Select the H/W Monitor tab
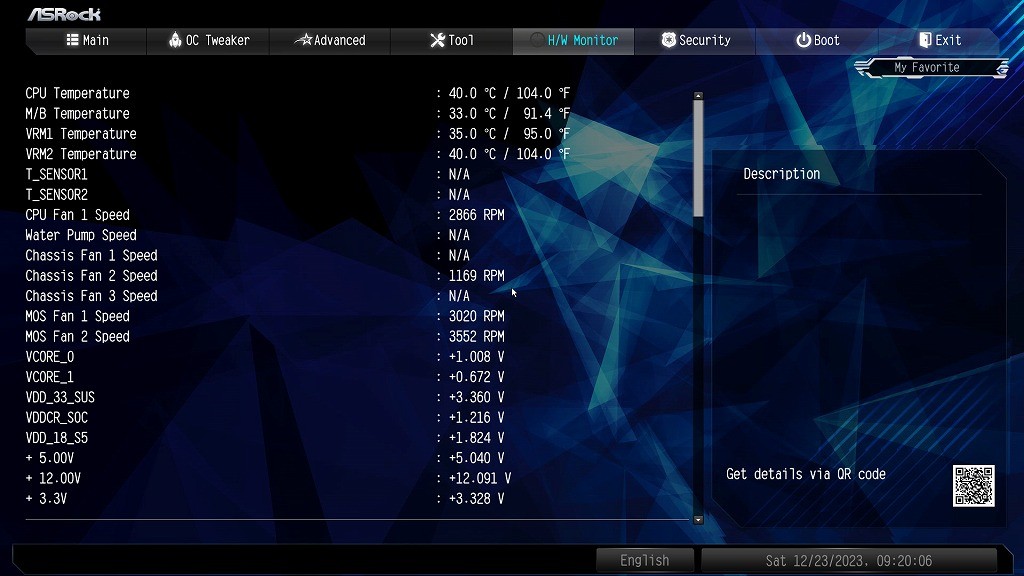 pos(573,40)
